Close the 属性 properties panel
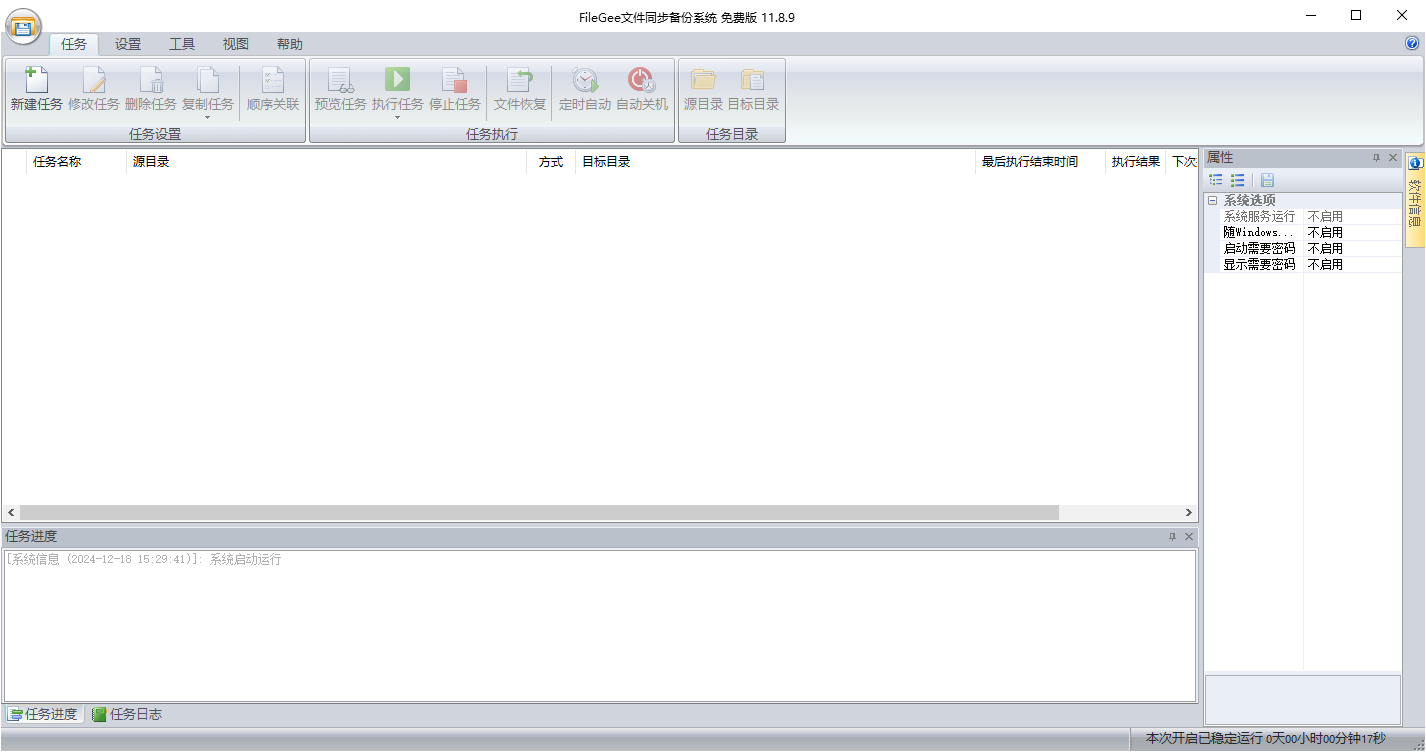 point(1393,158)
